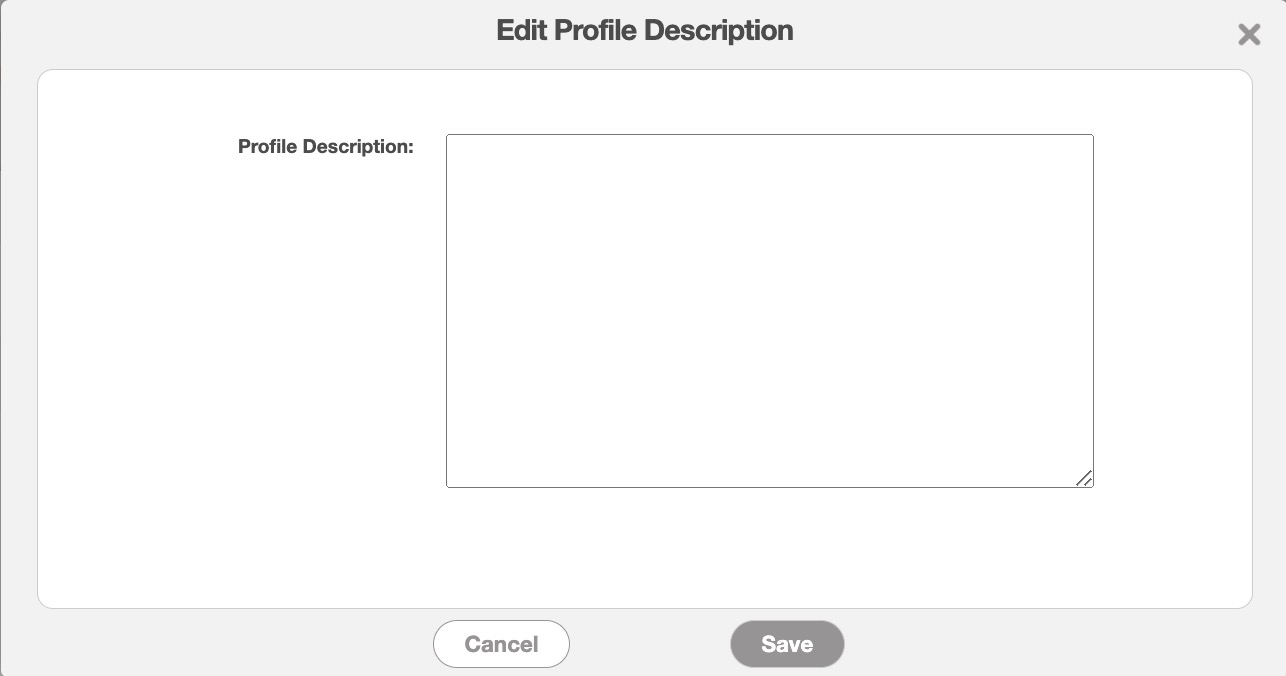Hit the close icon of the dialog

1249,35
